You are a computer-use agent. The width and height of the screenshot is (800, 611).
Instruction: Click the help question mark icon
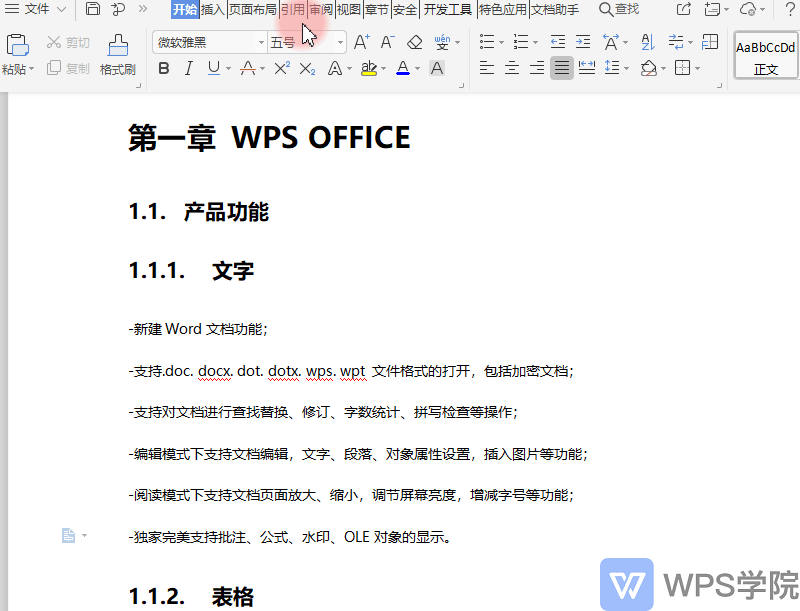pos(790,9)
